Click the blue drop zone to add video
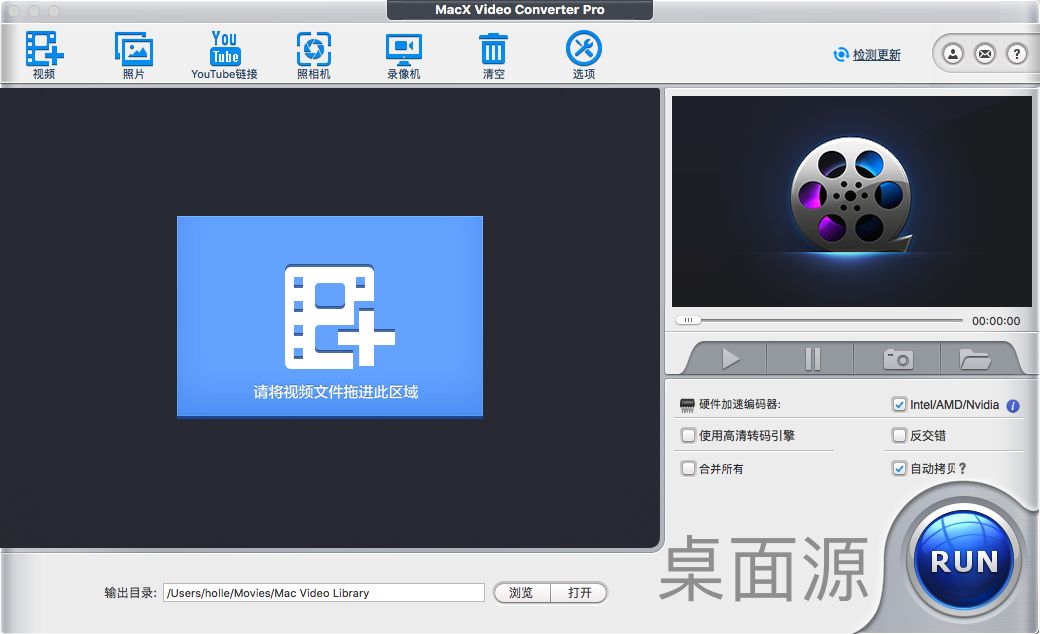 [330, 316]
